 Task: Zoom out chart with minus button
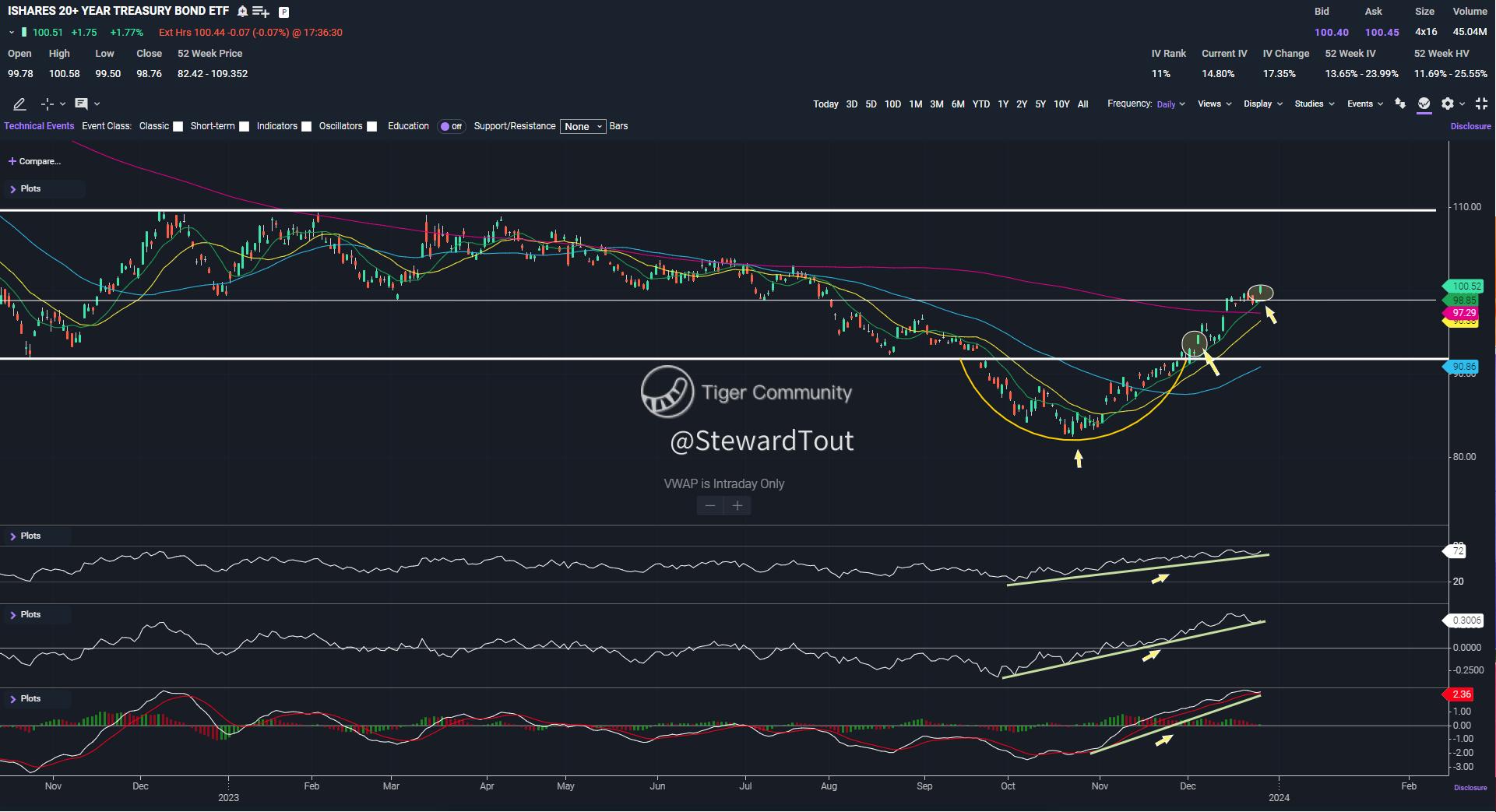tap(710, 506)
